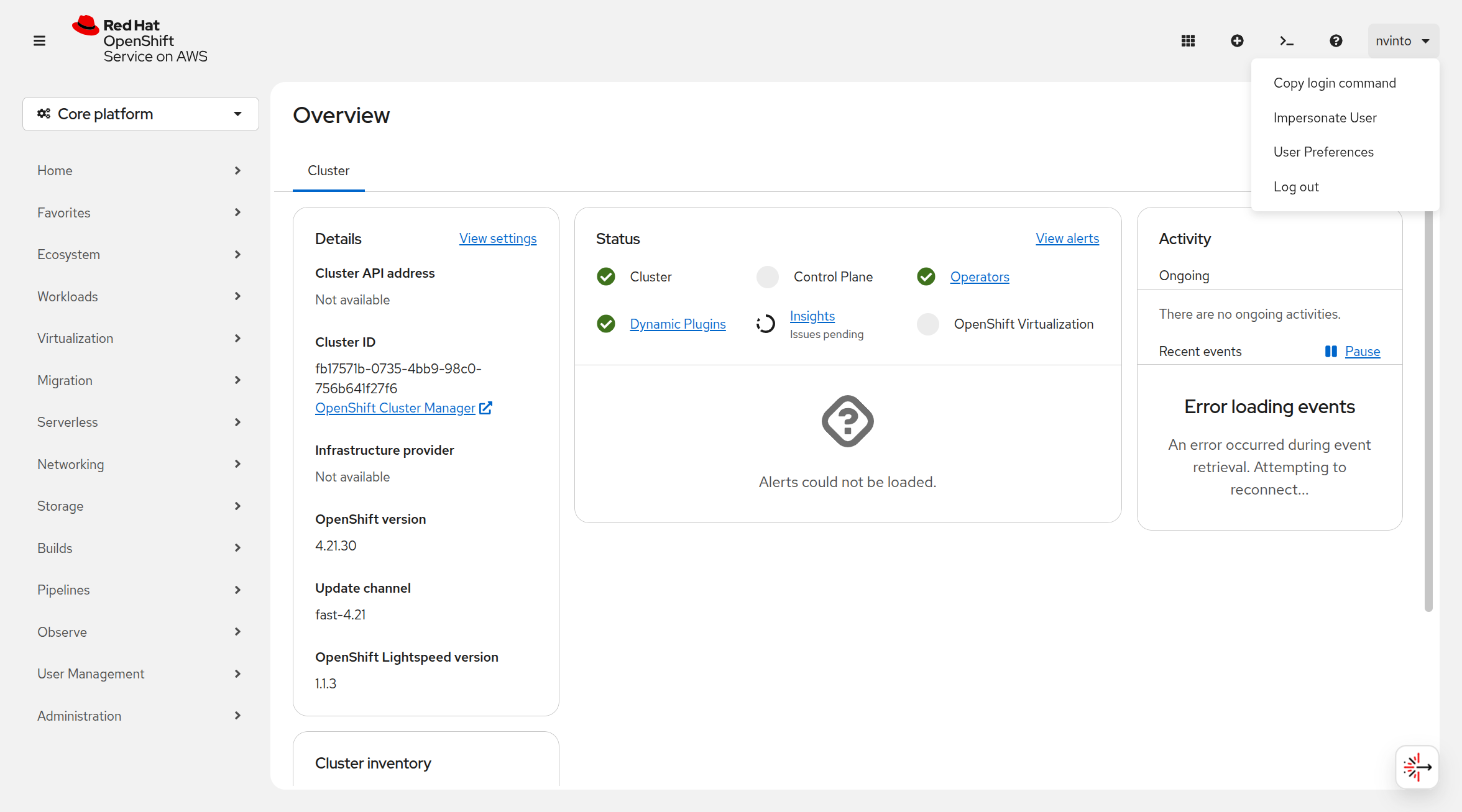The height and width of the screenshot is (812, 1462).
Task: Click the Dynamic Plugins green check icon
Action: [606, 324]
